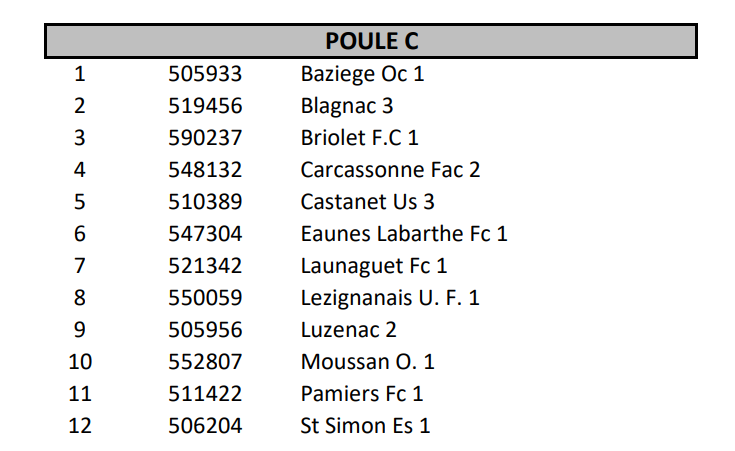The image size is (735, 451).
Task: Select club number 590237
Action: click(205, 138)
